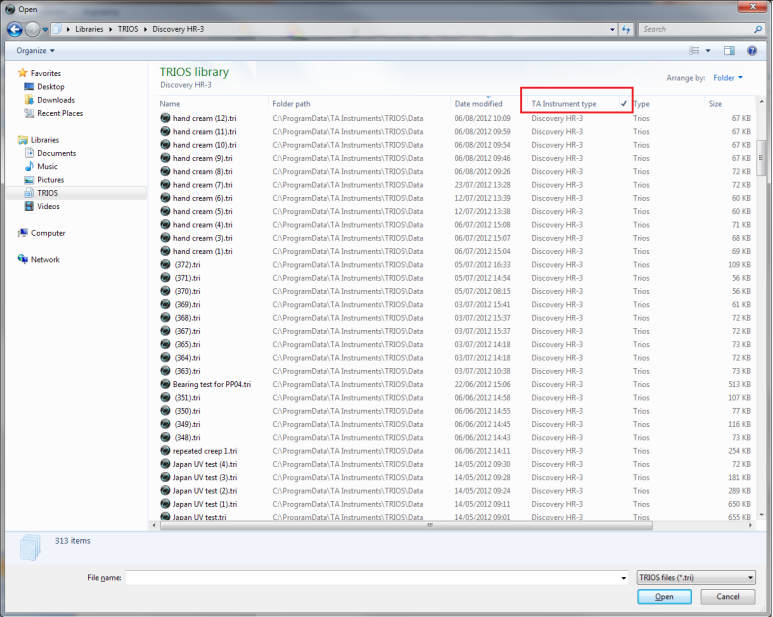Open the Help question mark icon
The image size is (773, 617).
[x=752, y=50]
